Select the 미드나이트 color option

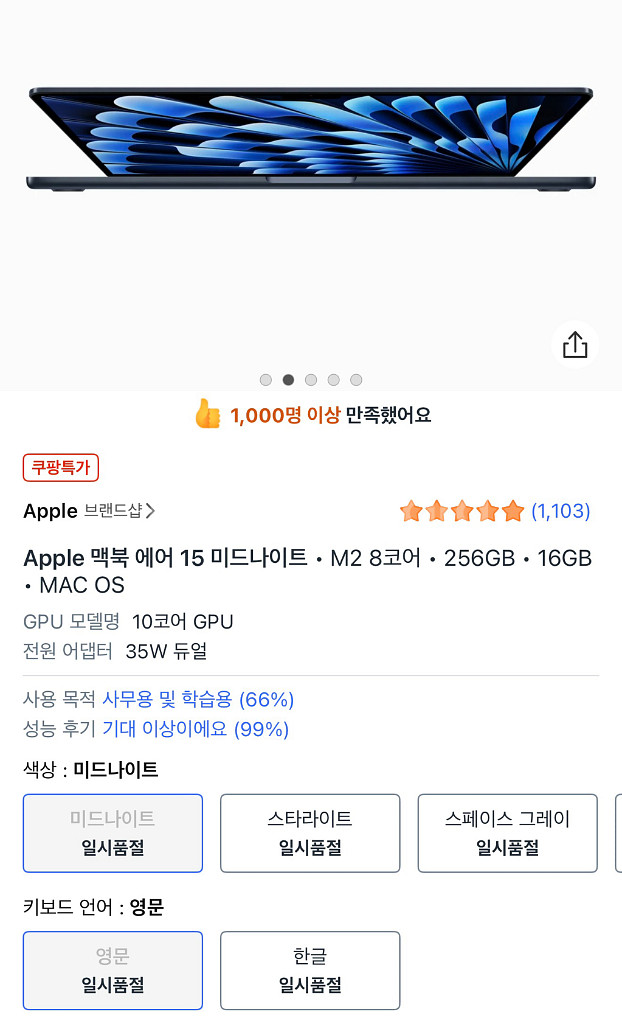click(113, 833)
